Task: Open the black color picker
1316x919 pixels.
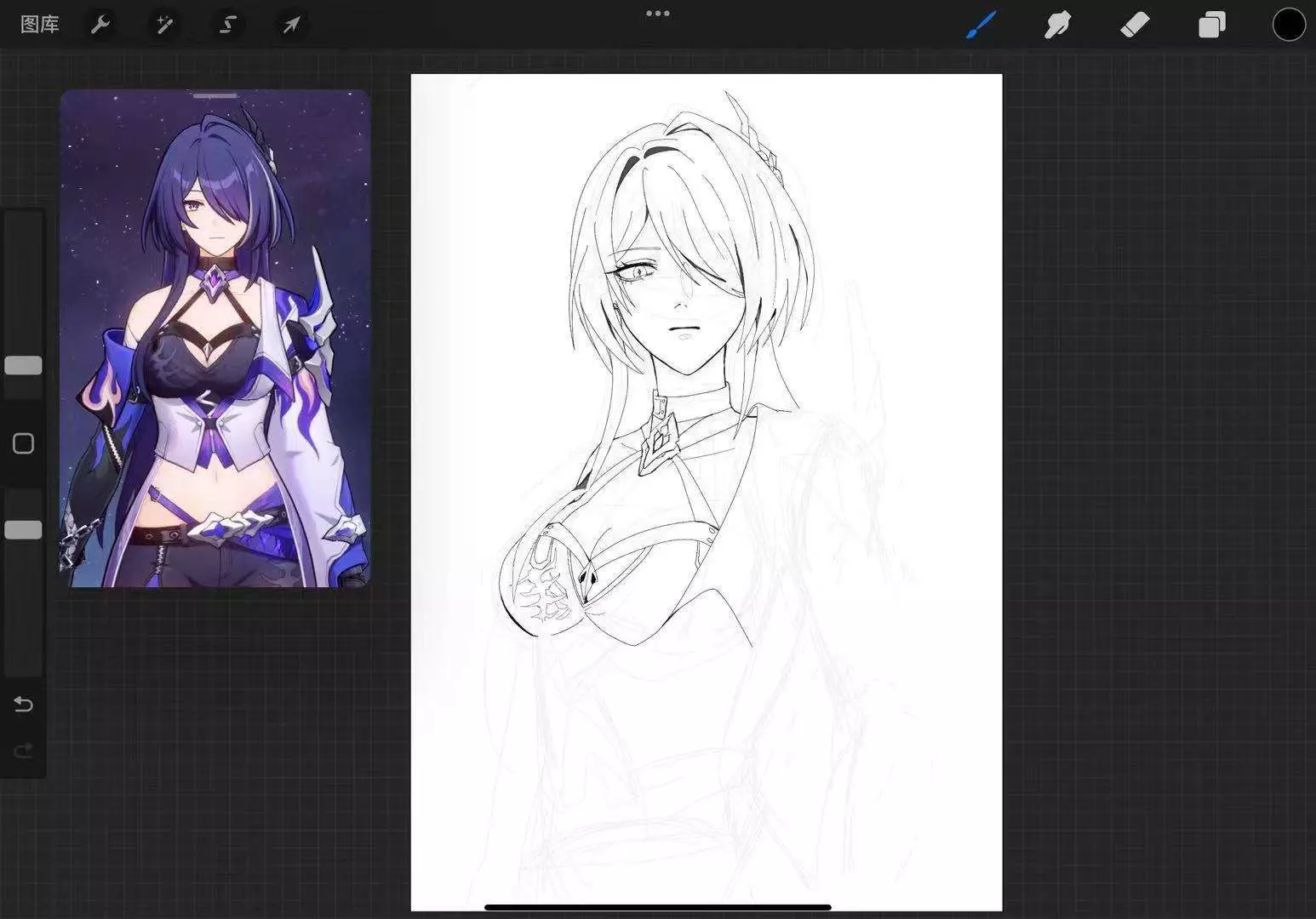Action: tap(1289, 25)
